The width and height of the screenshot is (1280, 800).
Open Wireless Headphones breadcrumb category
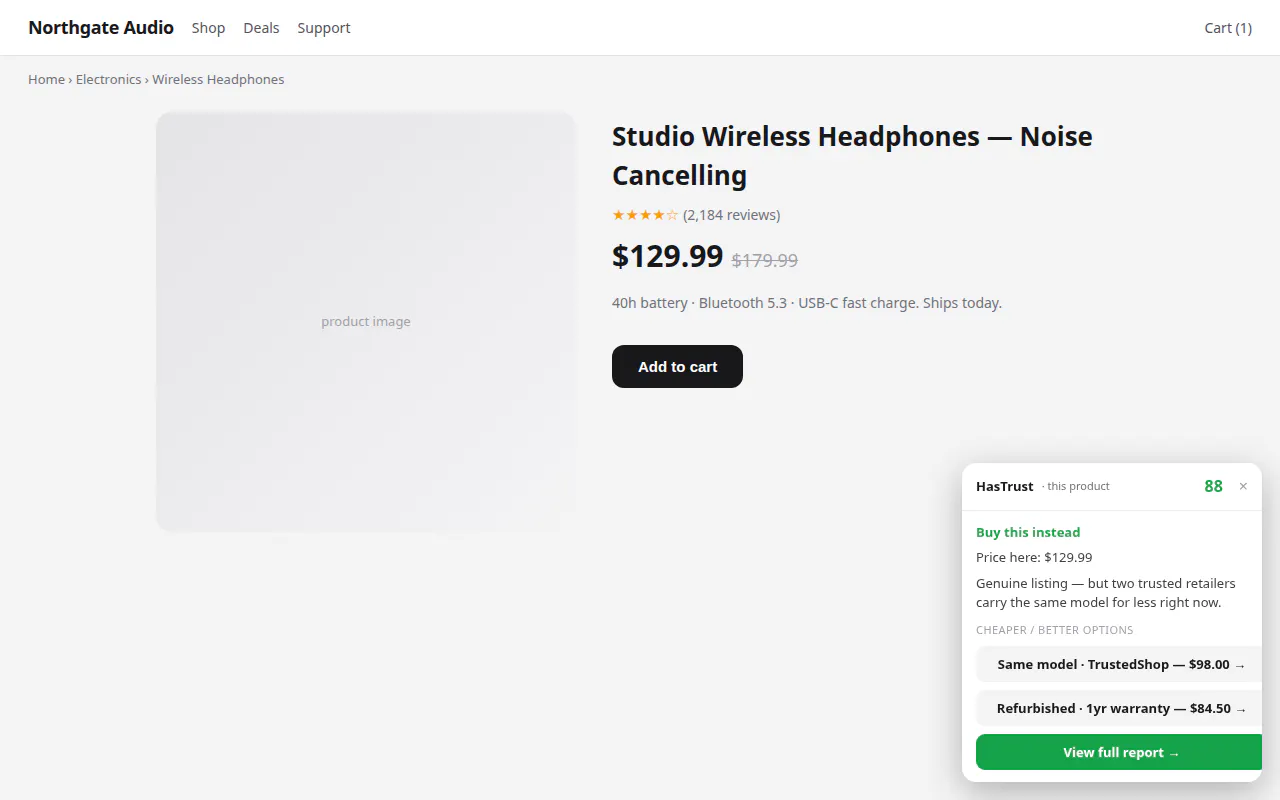point(218,79)
